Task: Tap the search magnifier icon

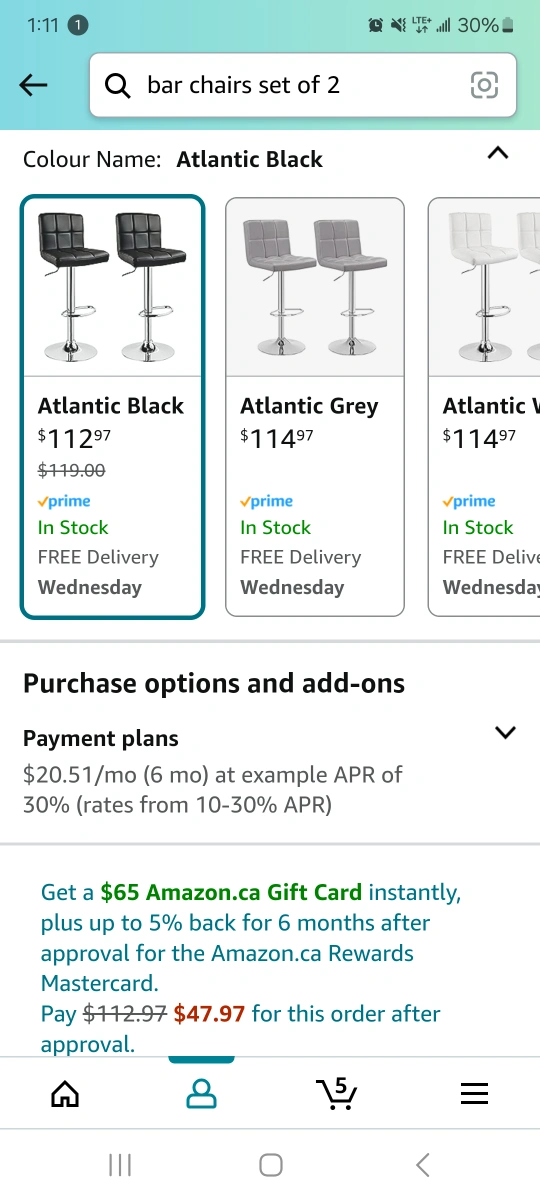Action: 118,86
